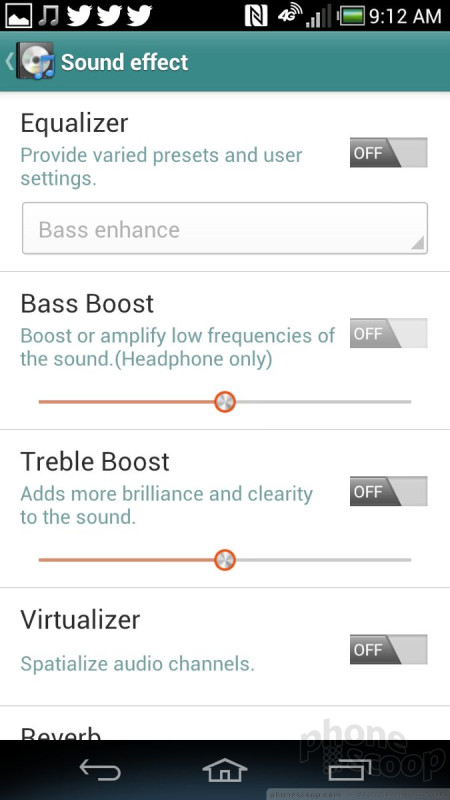Tap the Reverb setting row
Viewport: 450px width, 800px height.
click(225, 724)
